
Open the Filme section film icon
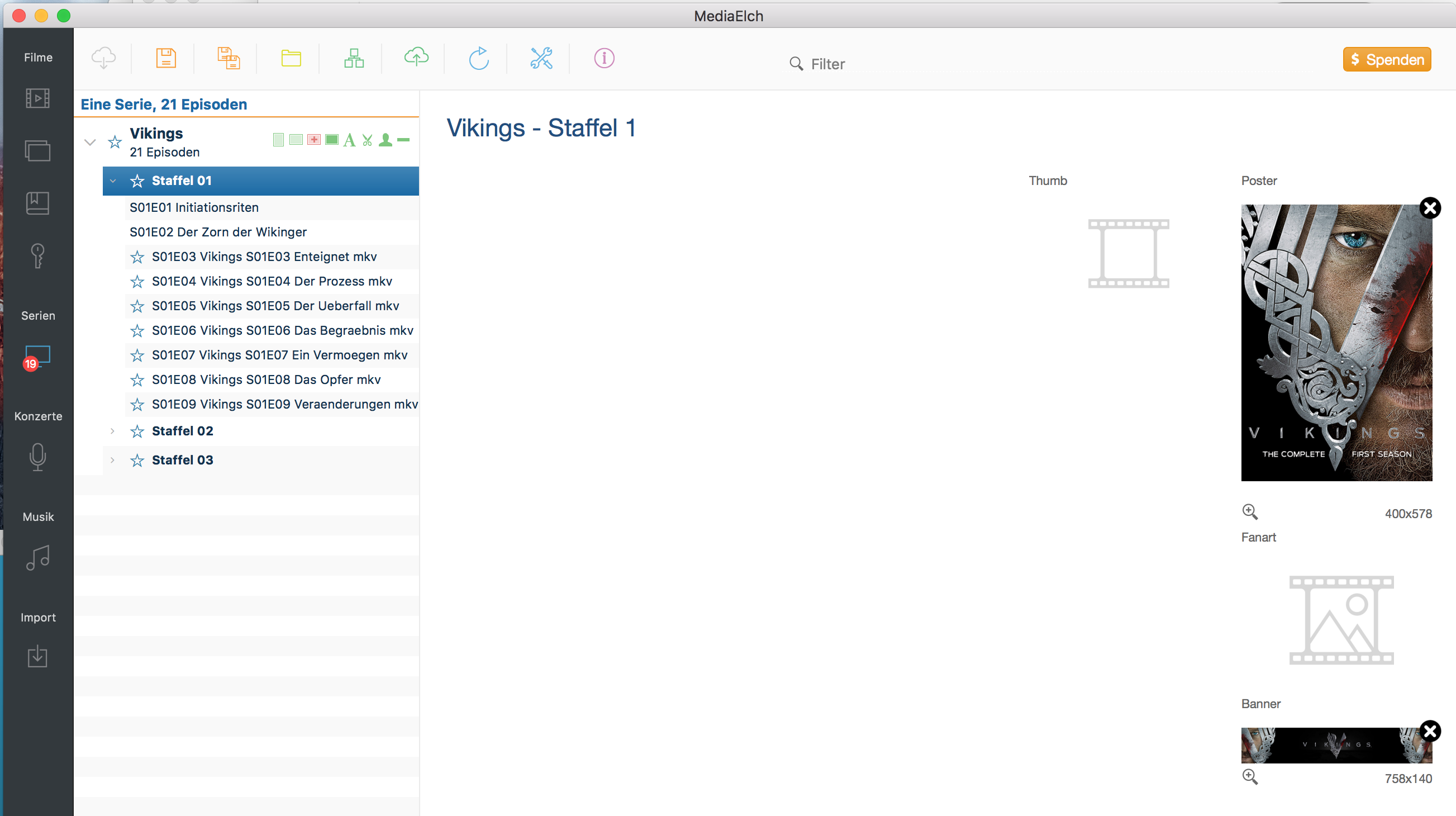coord(38,98)
